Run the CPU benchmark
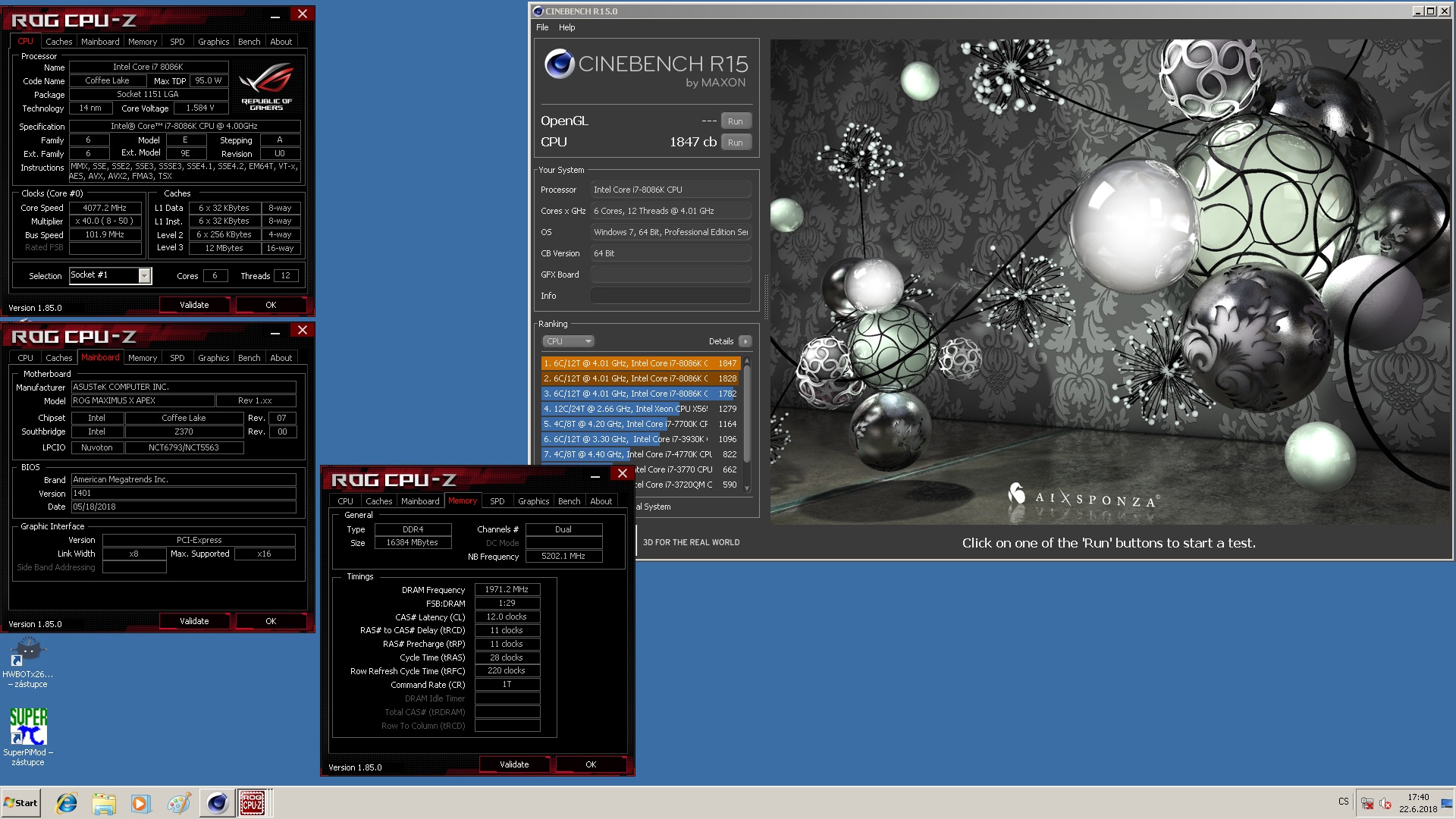 tap(736, 143)
